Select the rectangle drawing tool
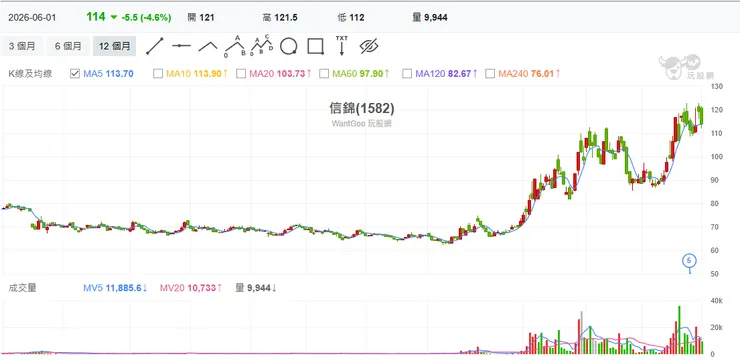Image resolution: width=740 pixels, height=360 pixels. tap(315, 46)
